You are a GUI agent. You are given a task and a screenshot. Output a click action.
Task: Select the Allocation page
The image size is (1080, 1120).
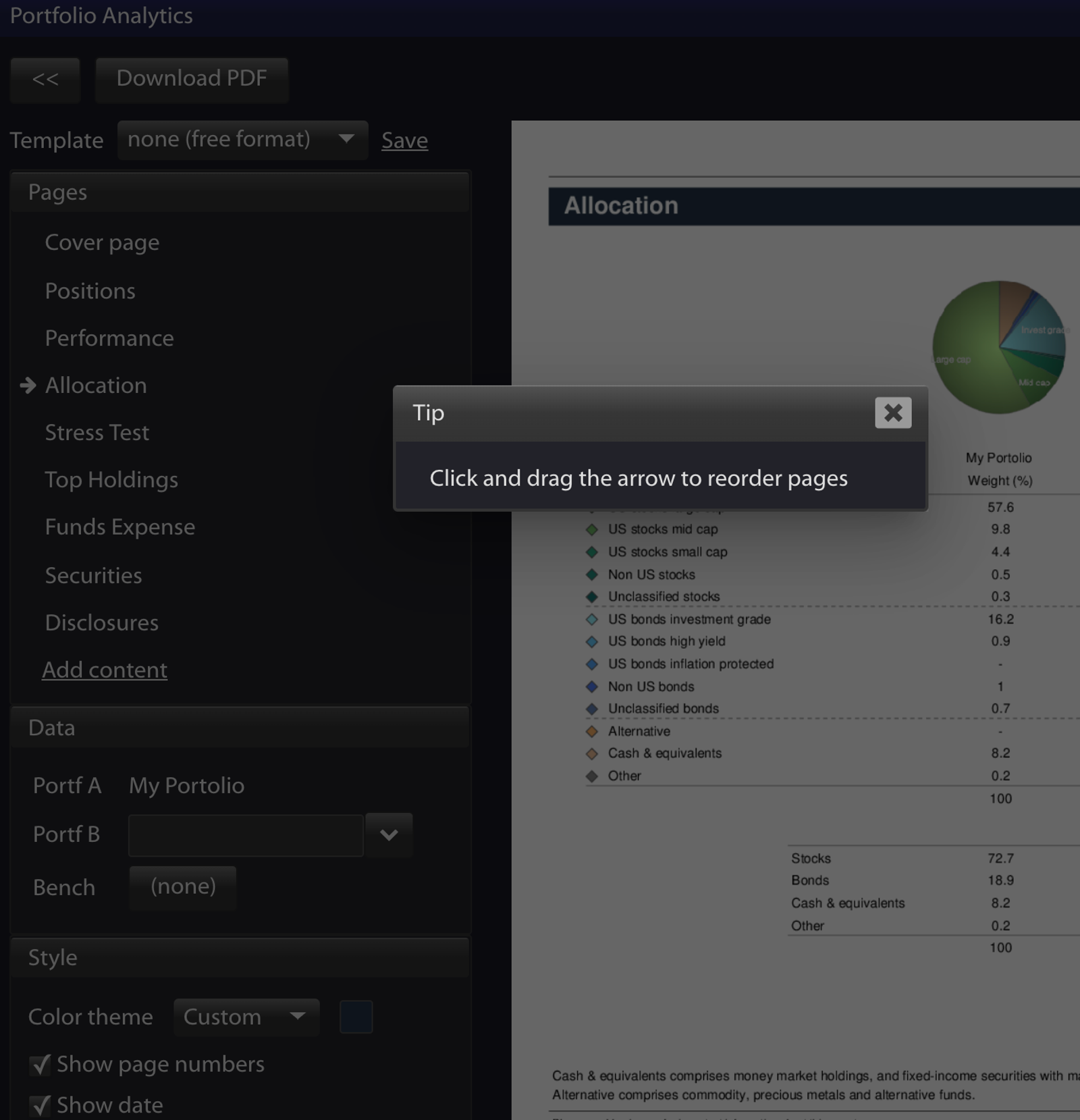pyautogui.click(x=96, y=385)
